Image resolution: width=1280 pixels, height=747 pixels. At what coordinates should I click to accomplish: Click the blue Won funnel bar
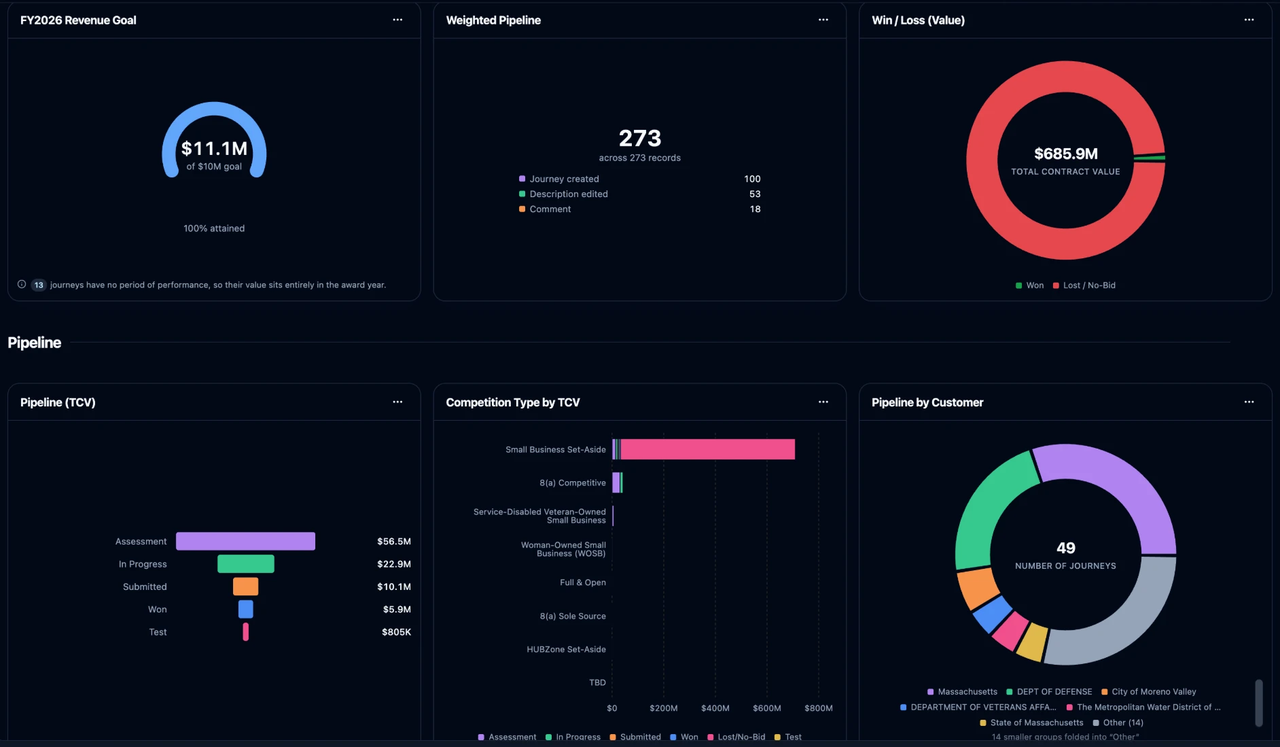(x=245, y=609)
